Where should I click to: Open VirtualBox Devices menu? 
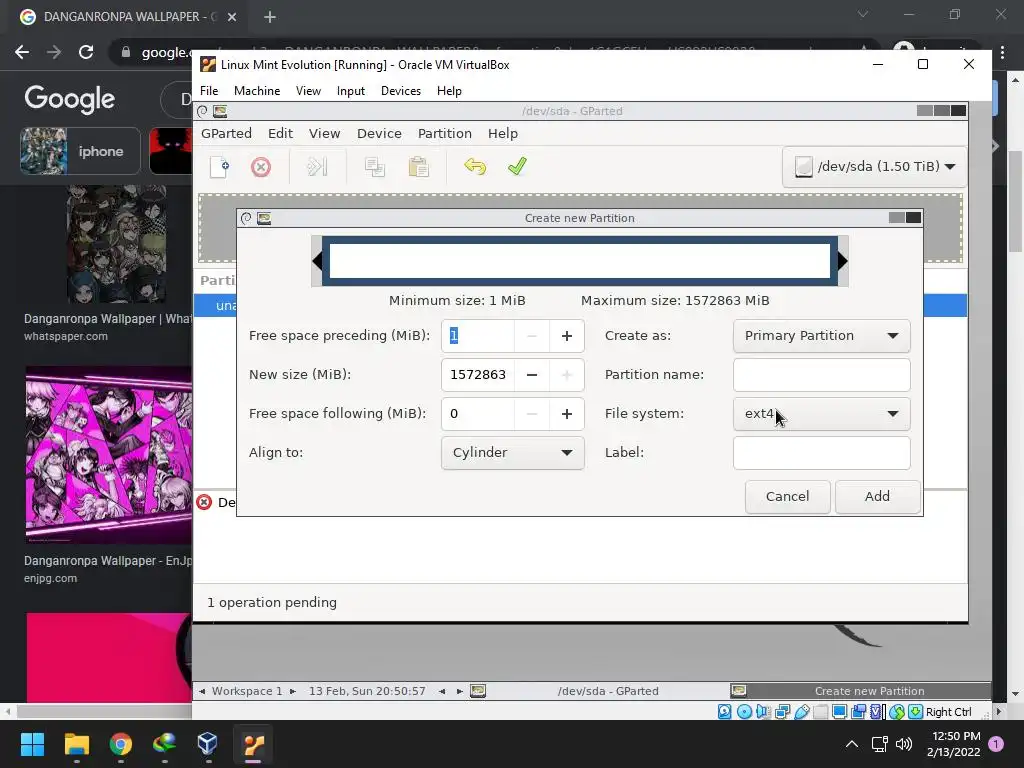tap(400, 91)
